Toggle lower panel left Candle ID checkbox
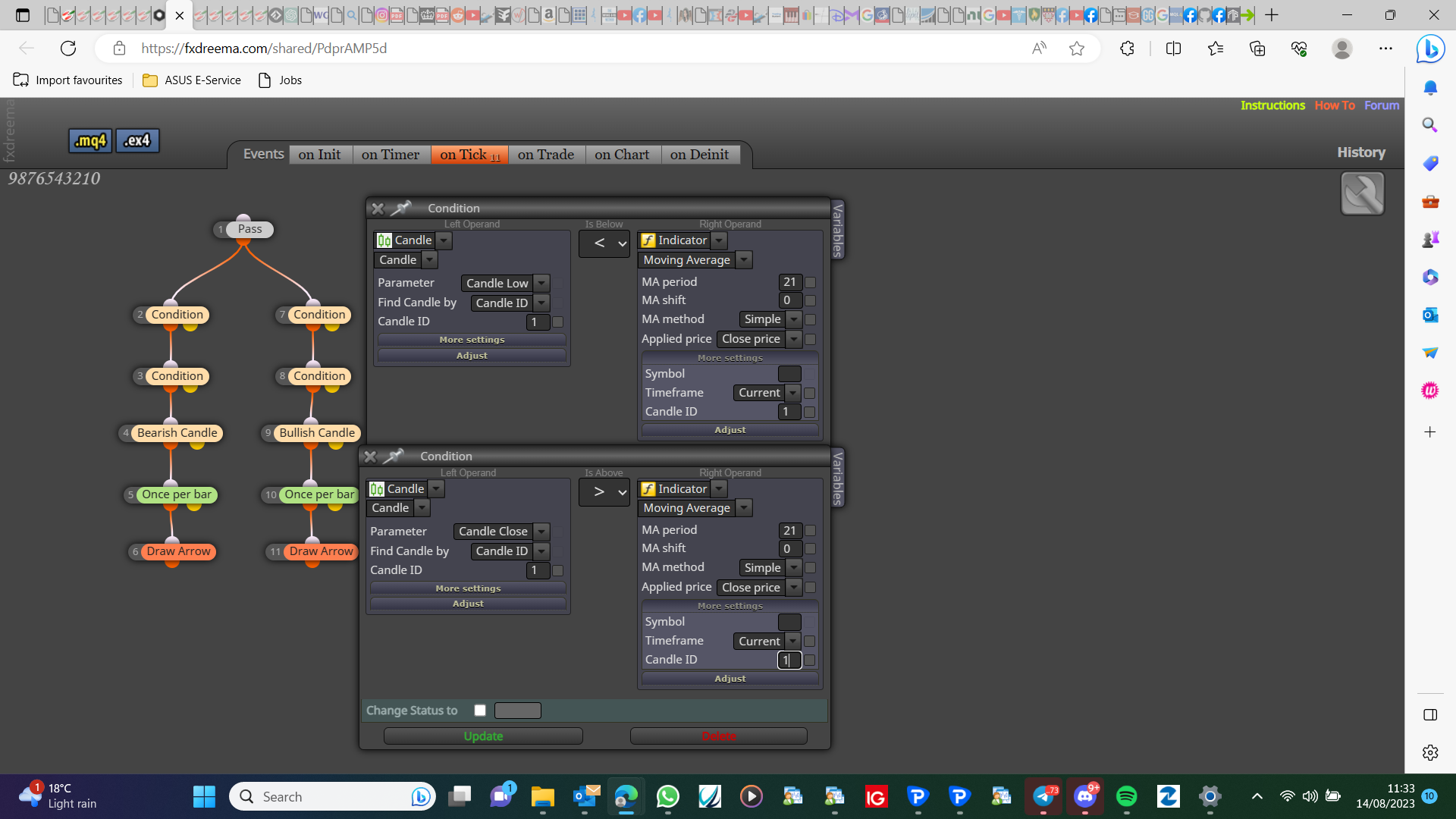This screenshot has height=819, width=1456. pos(558,570)
